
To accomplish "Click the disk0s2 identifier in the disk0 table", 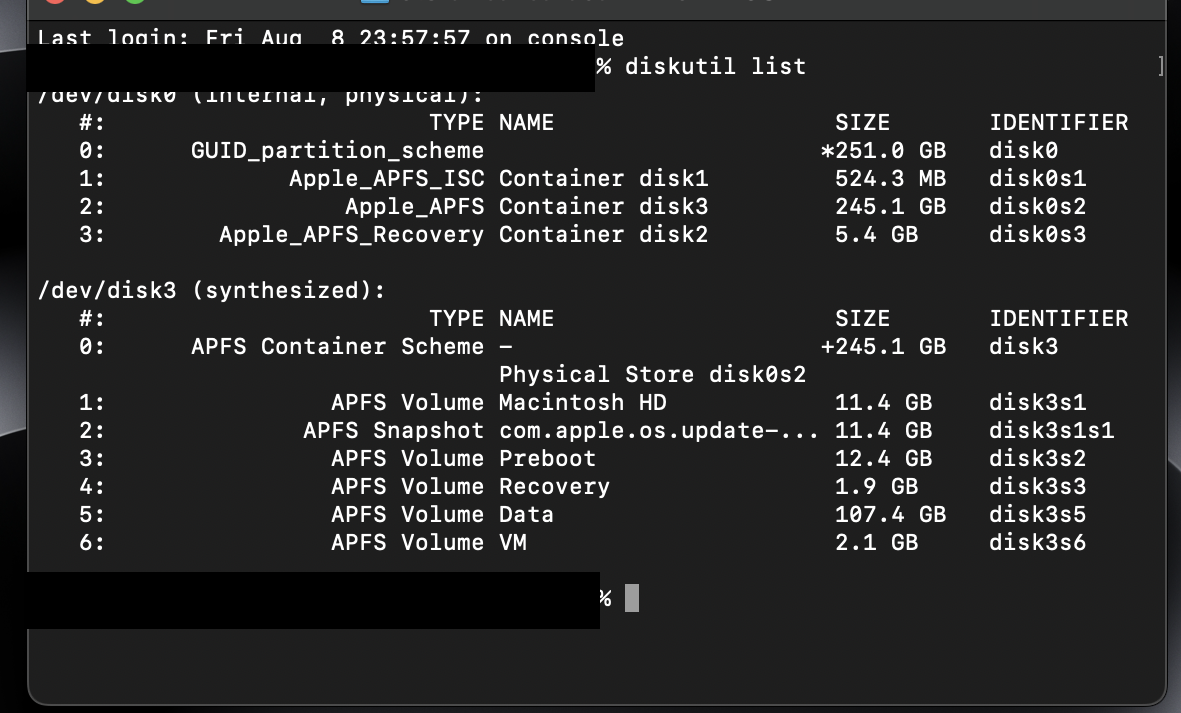I will tap(1037, 207).
